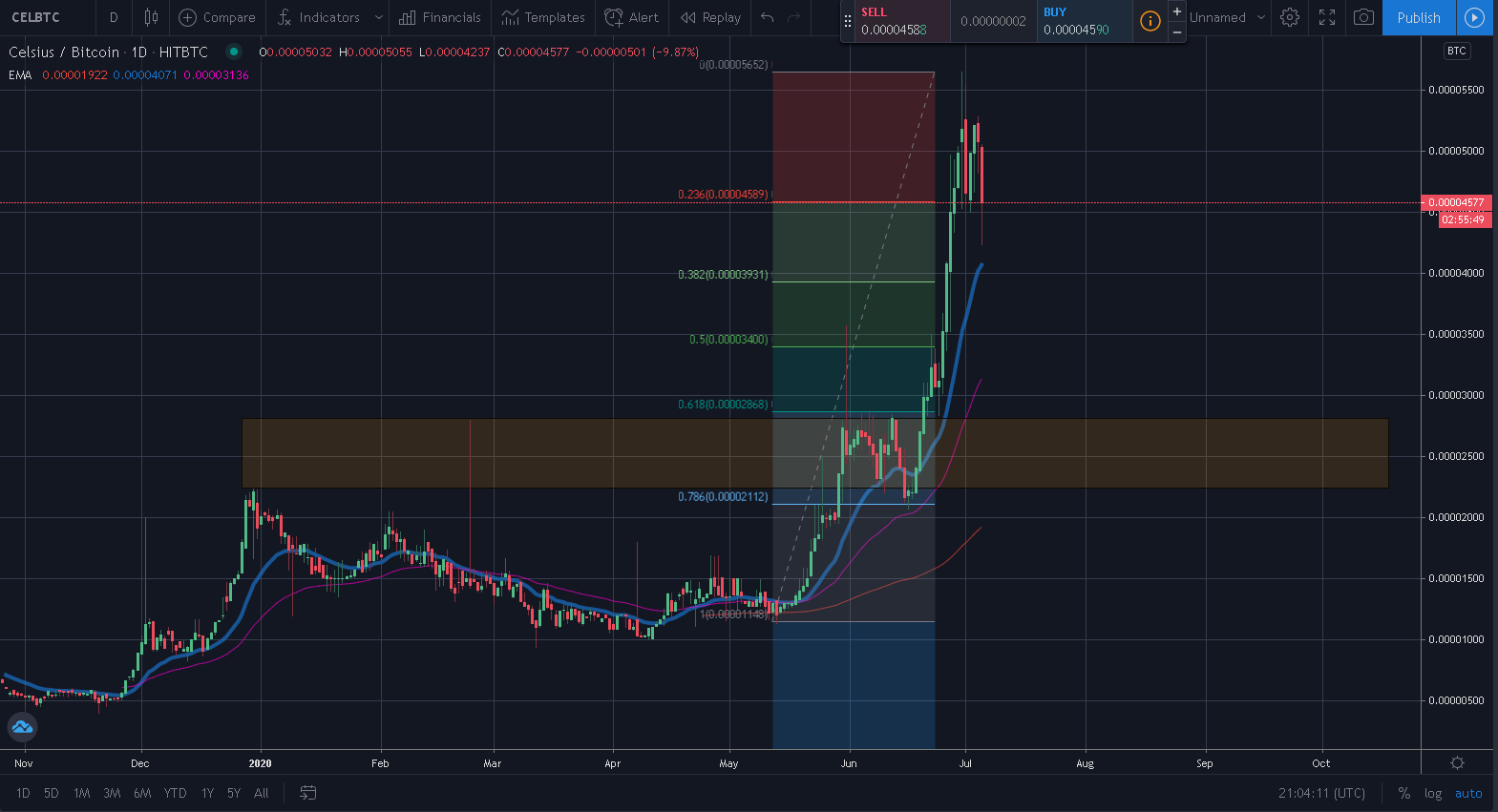This screenshot has height=812, width=1498.
Task: Open the candlestick chart style selector
Action: (x=151, y=17)
